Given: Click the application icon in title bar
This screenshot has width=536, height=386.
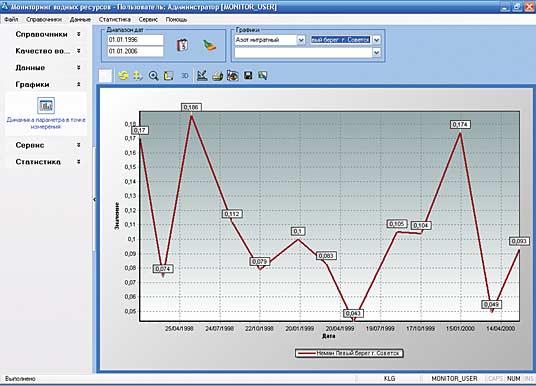Looking at the screenshot, I should pos(5,6).
